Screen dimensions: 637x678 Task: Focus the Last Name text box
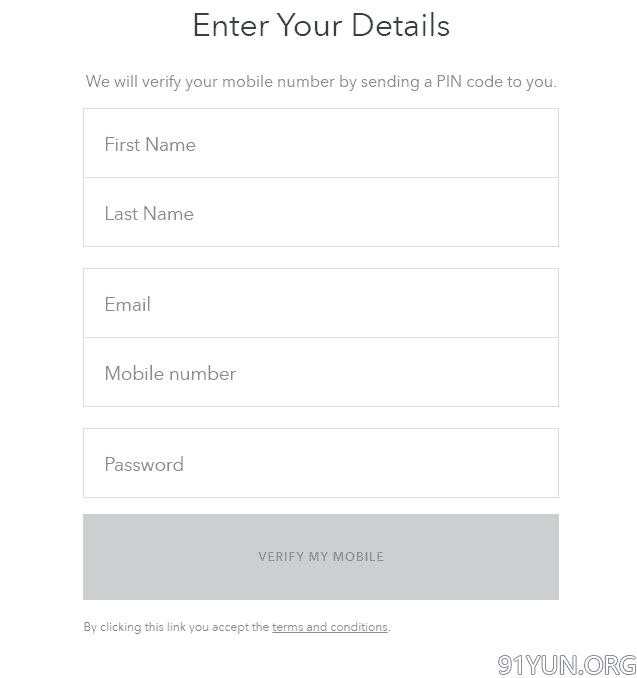(320, 213)
